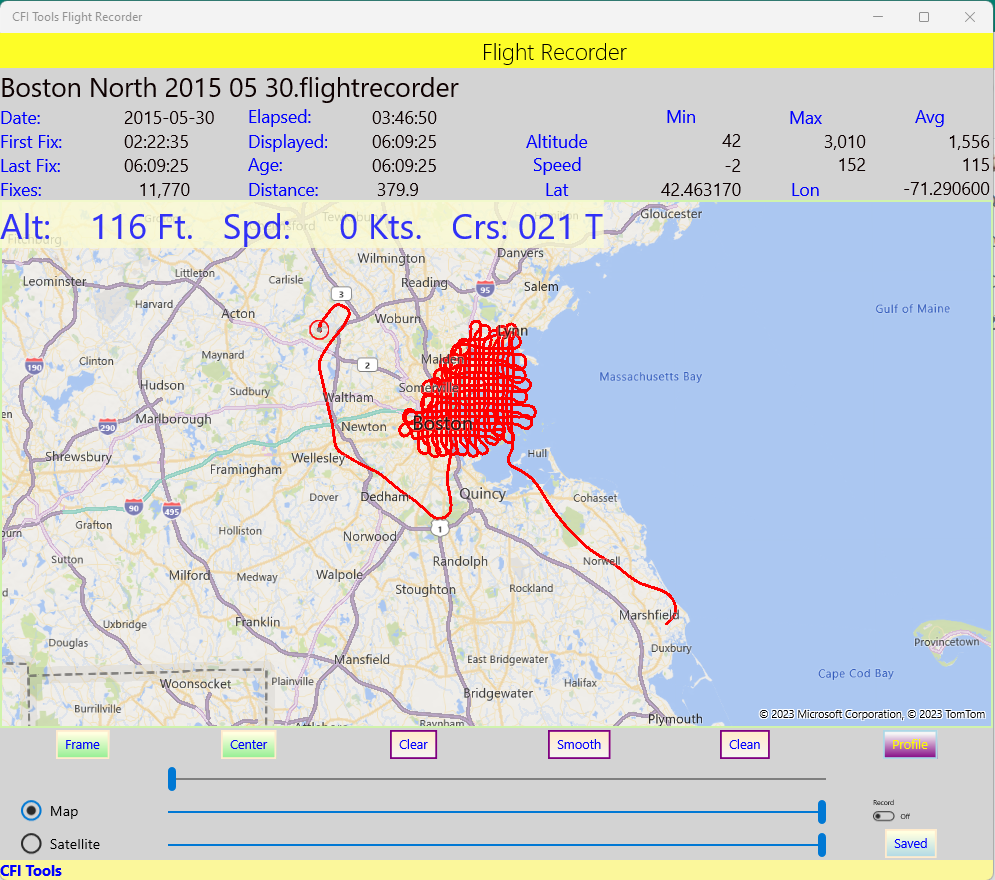Click the Distance value '379.9'
The width and height of the screenshot is (995, 880).
[398, 190]
